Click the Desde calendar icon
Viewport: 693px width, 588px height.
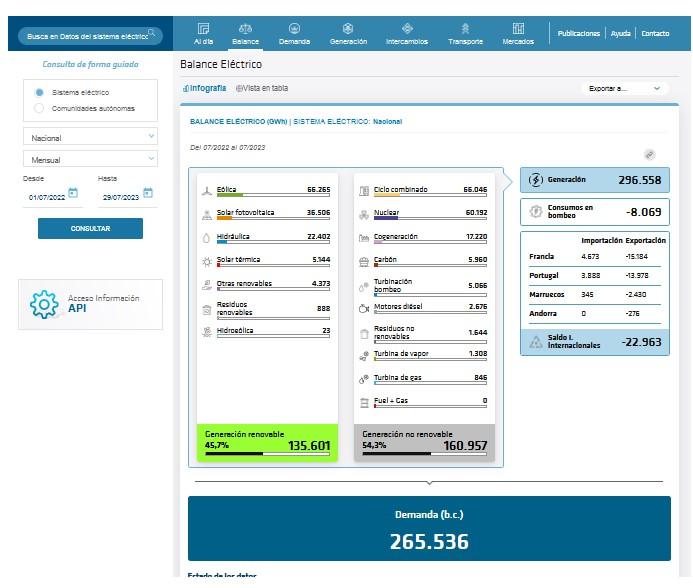pyautogui.click(x=73, y=193)
